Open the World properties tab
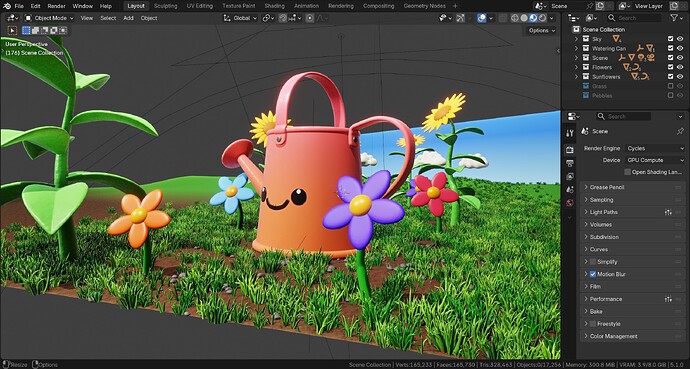690x369 pixels. point(570,203)
